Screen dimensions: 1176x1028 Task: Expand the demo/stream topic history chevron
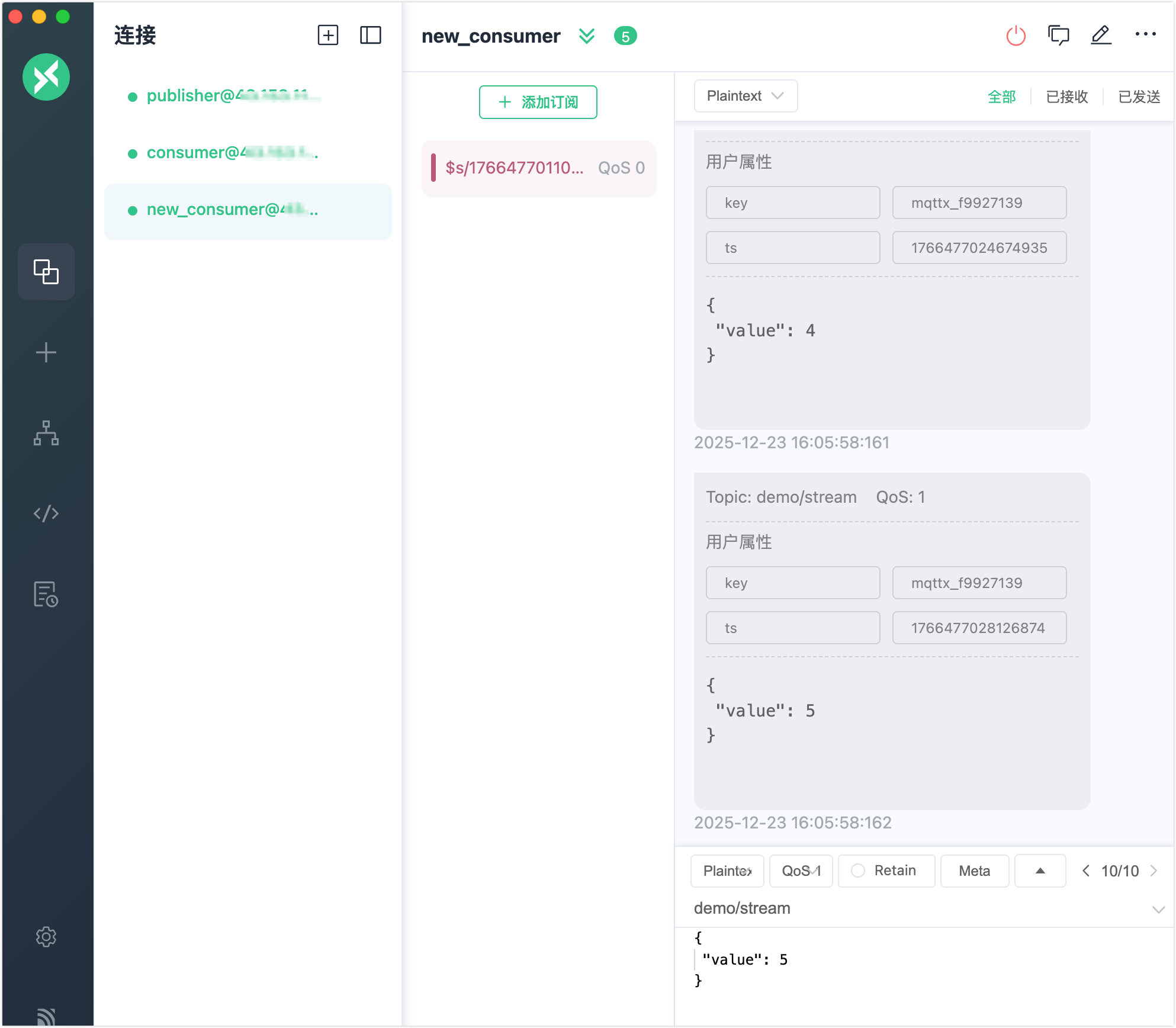[1158, 909]
